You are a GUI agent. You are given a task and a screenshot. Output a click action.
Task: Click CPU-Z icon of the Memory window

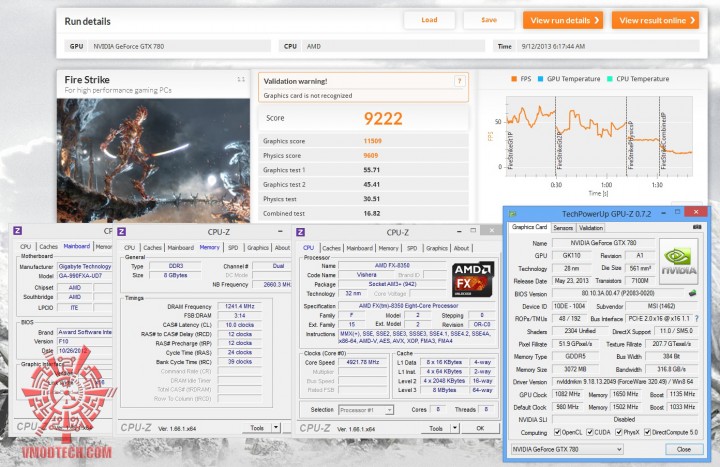point(122,232)
